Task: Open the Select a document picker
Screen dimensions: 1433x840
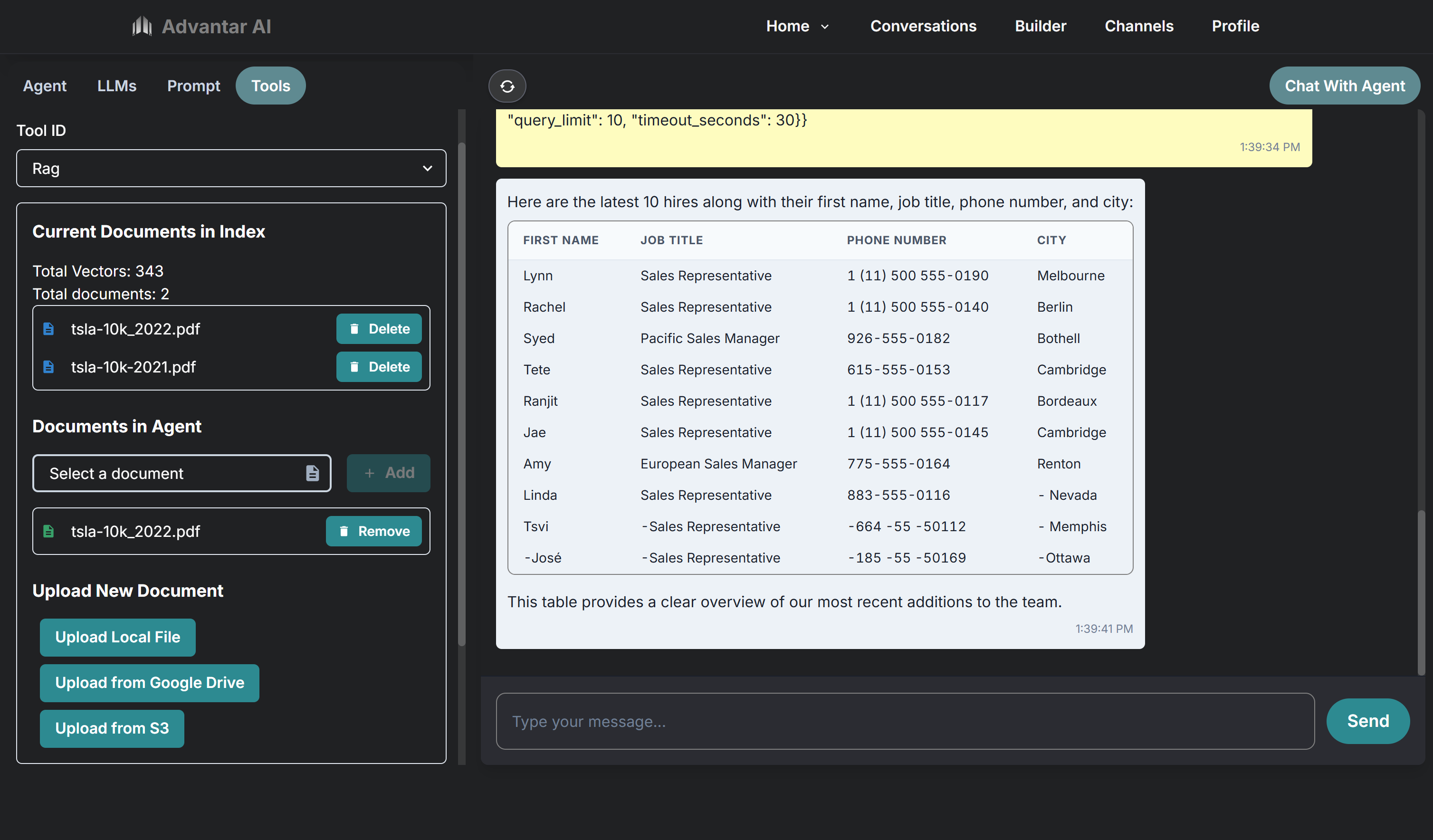Action: 173,473
